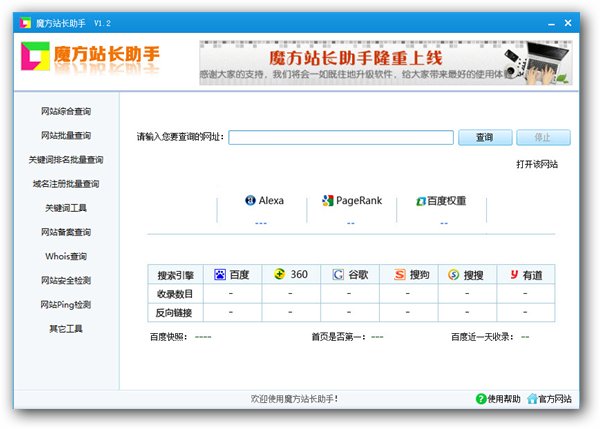Focus the website URL input field

pyautogui.click(x=341, y=137)
